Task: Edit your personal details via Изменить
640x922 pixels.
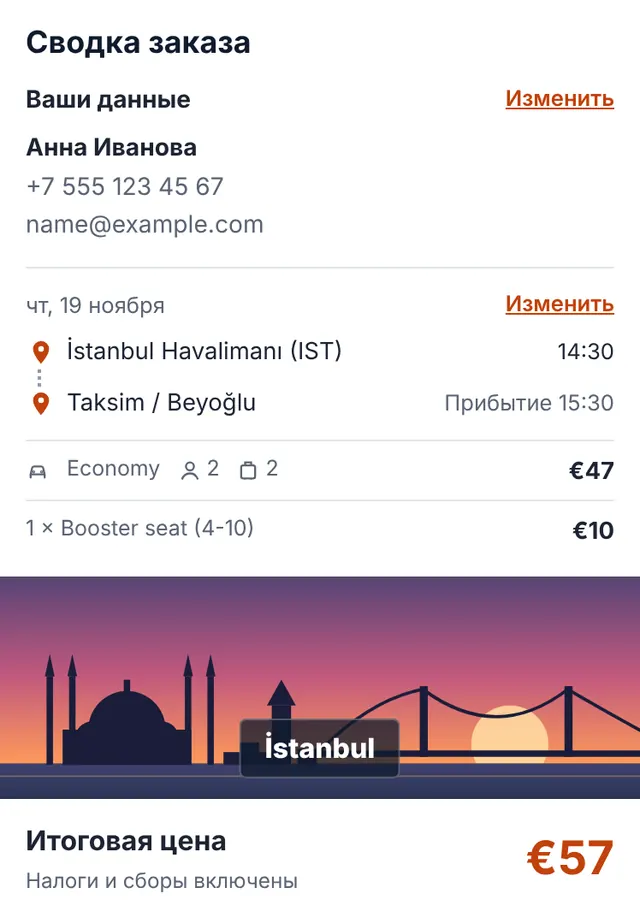Action: pos(559,98)
